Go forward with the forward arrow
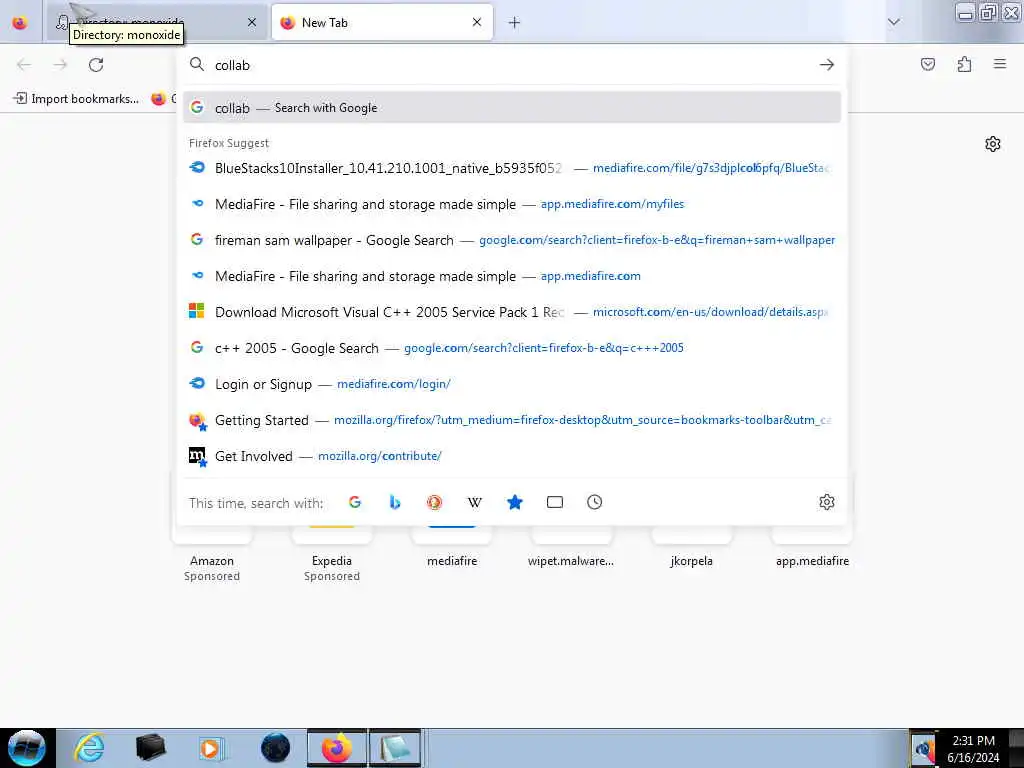Viewport: 1024px width, 768px height. 60,65
